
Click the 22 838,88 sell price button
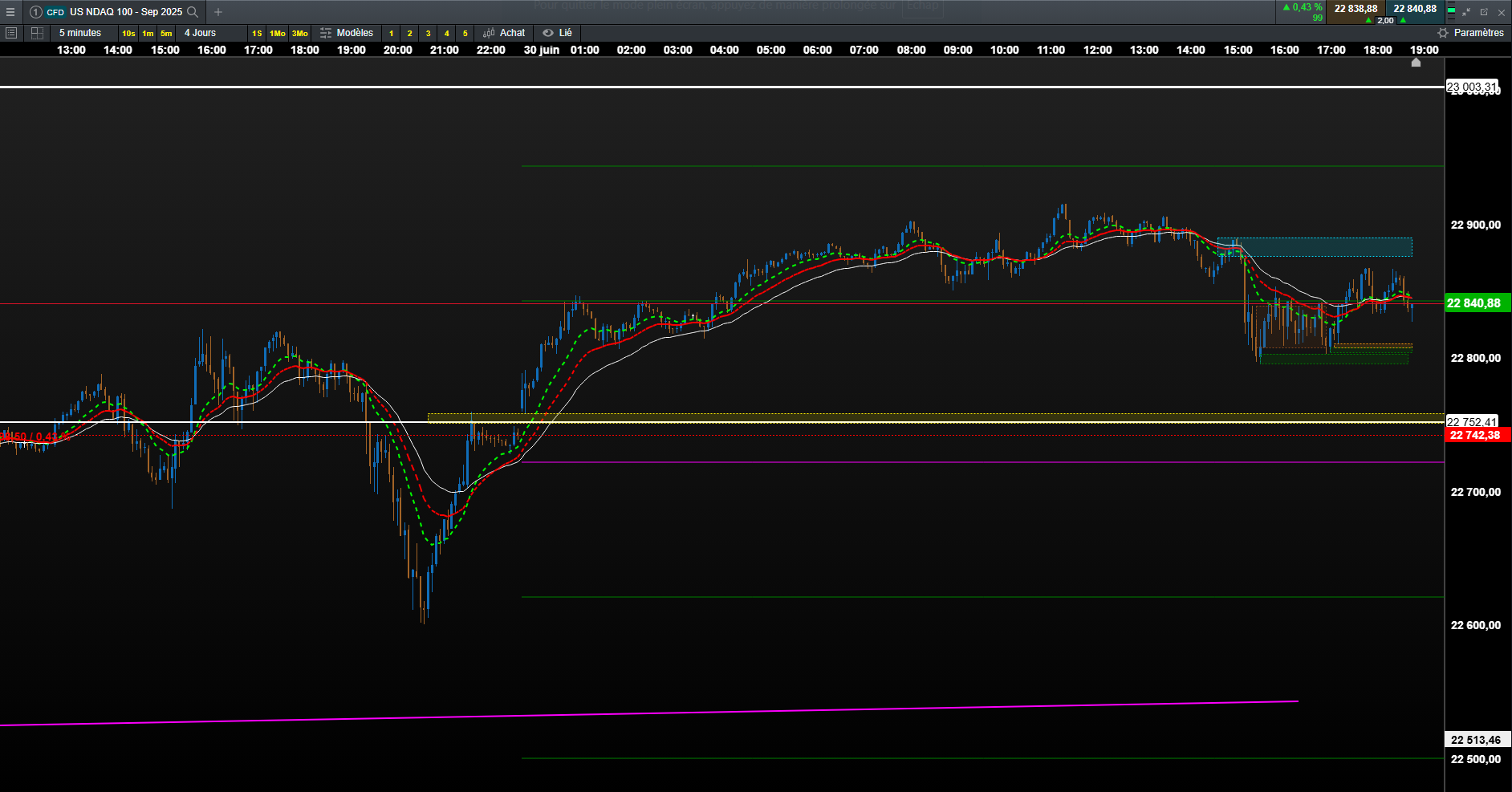[1356, 9]
